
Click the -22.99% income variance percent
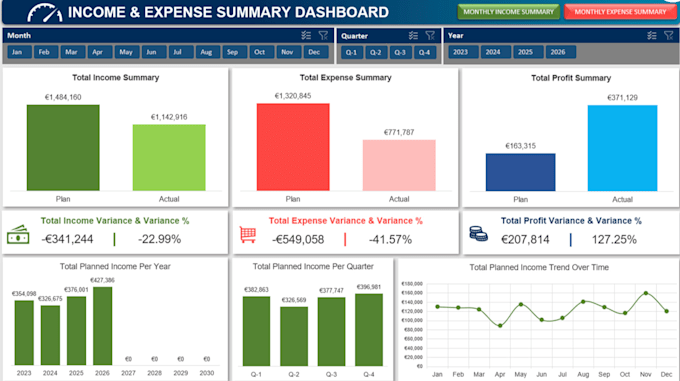[x=159, y=239]
